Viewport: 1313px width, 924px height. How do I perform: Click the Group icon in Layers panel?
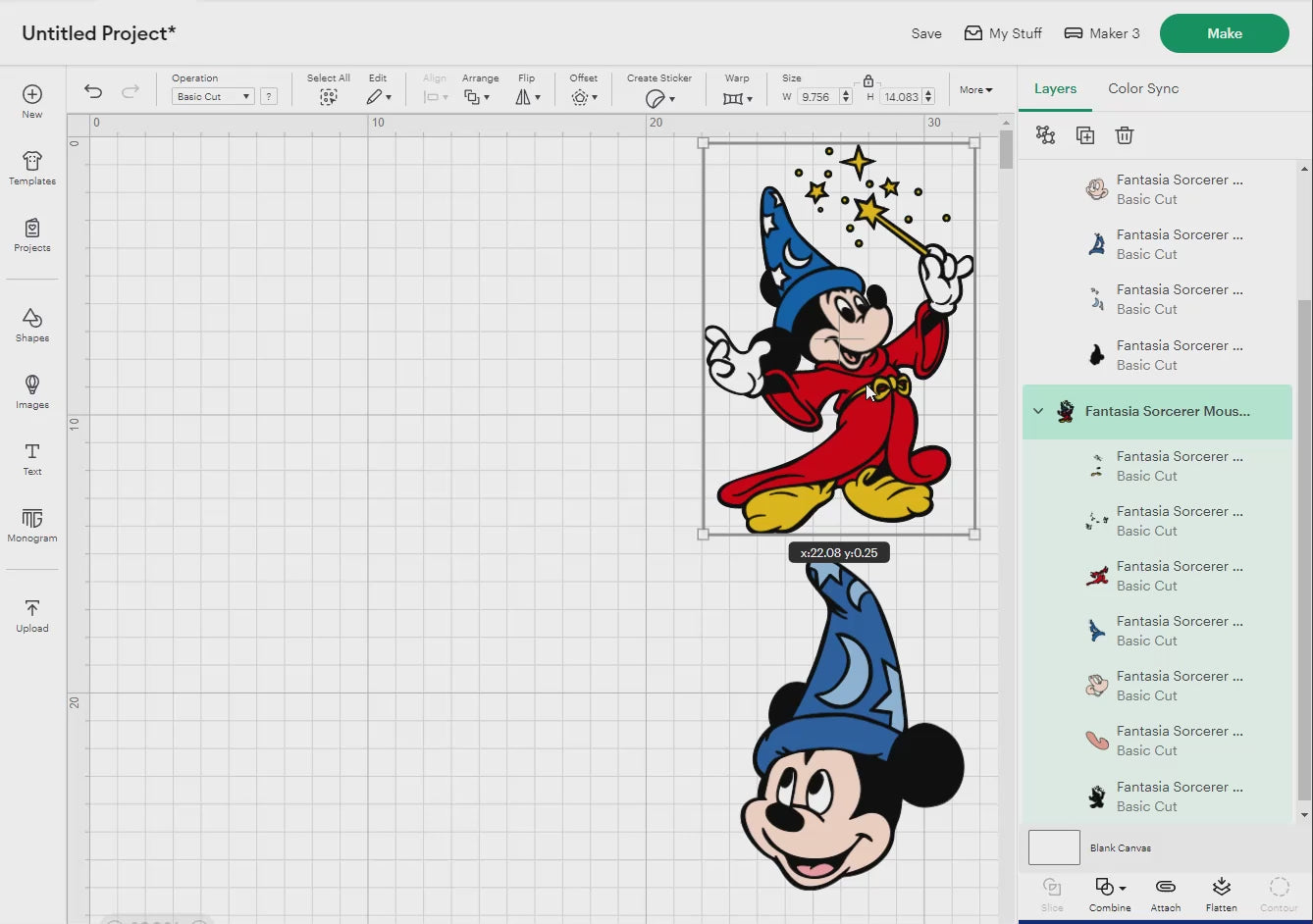[1046, 135]
